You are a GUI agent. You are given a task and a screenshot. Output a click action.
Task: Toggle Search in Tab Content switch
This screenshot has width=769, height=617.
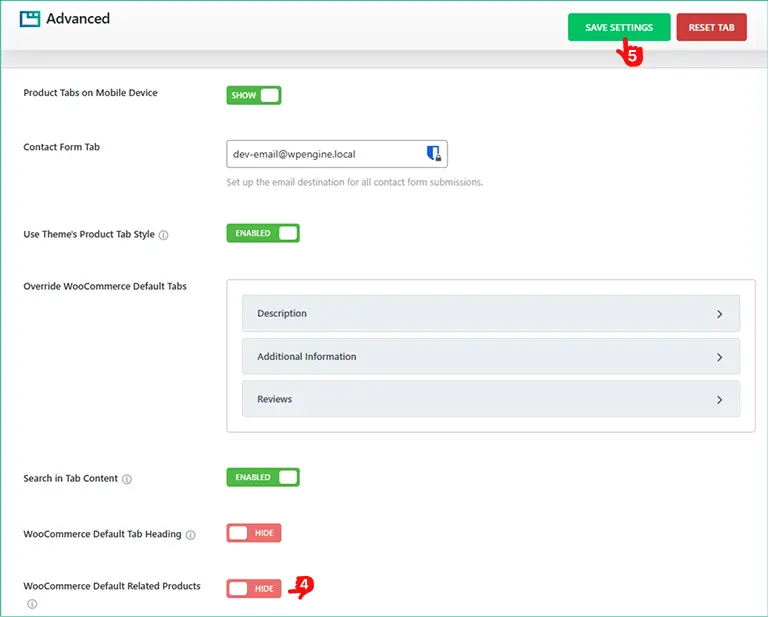tap(263, 477)
